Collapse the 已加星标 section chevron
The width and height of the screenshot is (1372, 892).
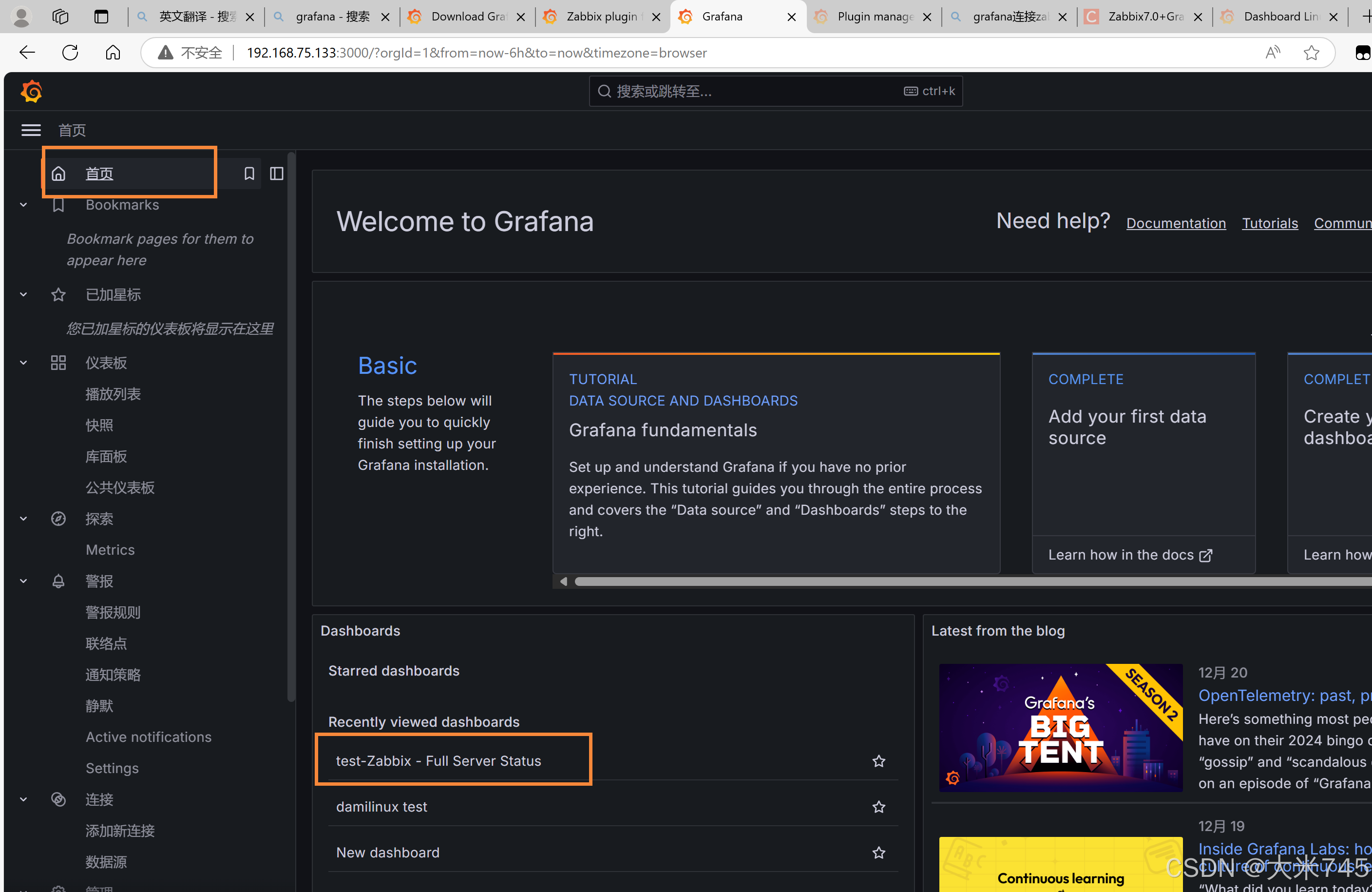point(24,294)
